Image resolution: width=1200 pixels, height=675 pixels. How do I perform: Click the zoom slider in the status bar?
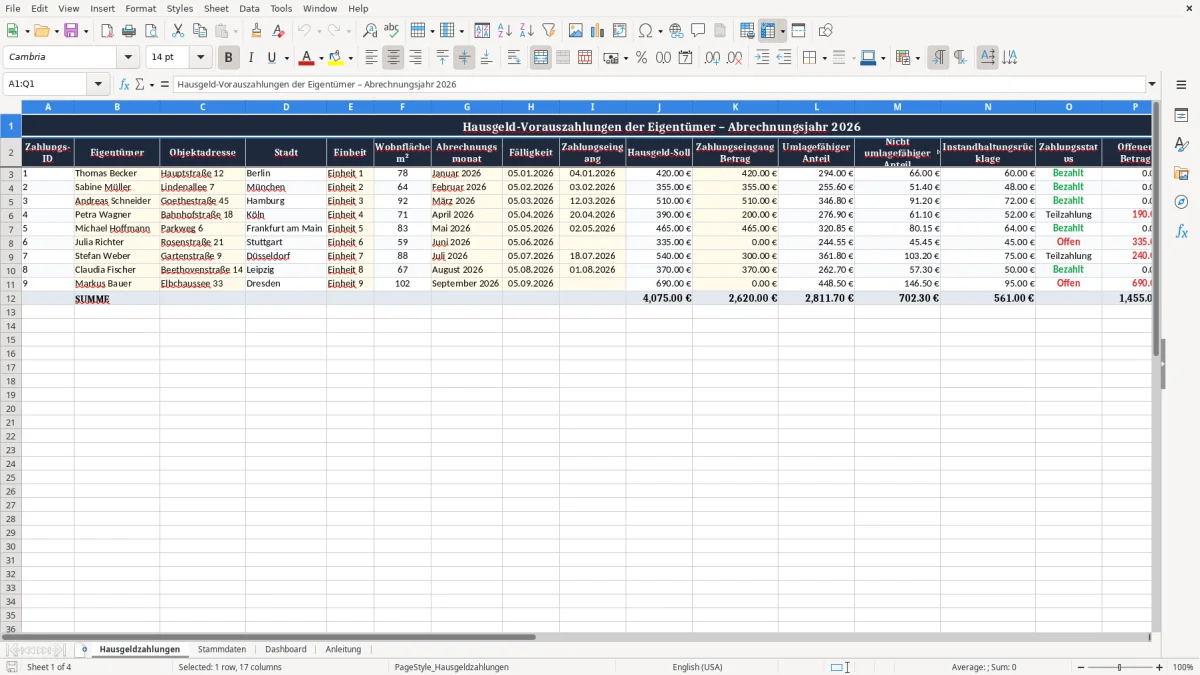pyautogui.click(x=1119, y=667)
